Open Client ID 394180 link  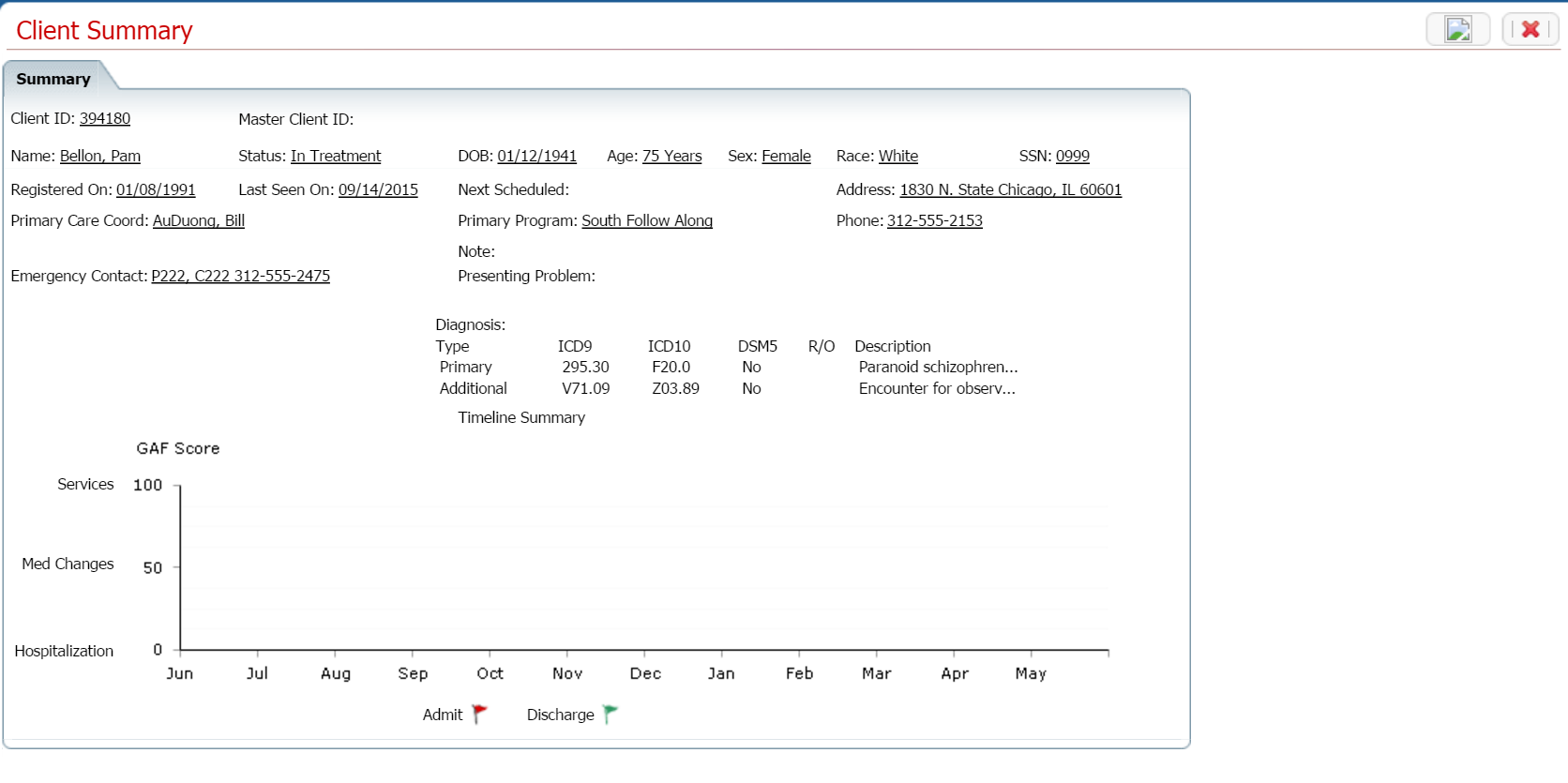[x=104, y=118]
